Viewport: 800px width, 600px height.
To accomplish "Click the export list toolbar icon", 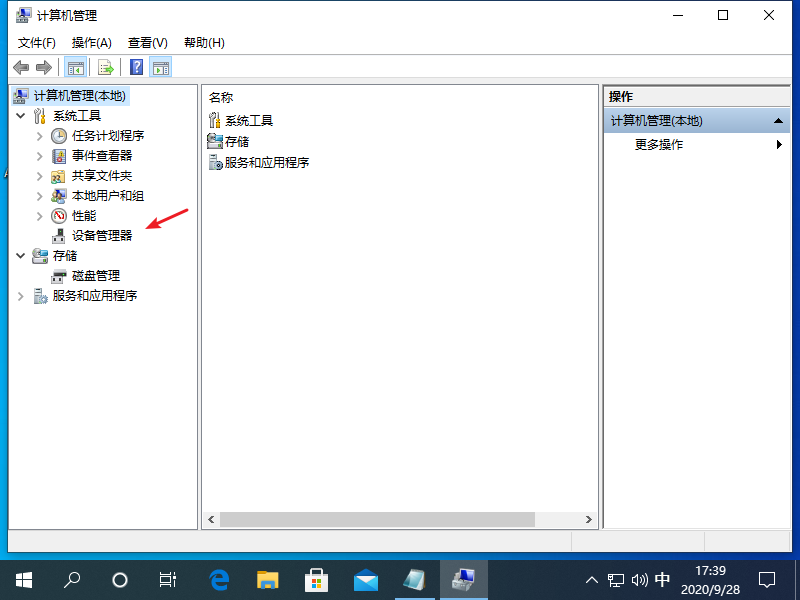I will coord(106,67).
